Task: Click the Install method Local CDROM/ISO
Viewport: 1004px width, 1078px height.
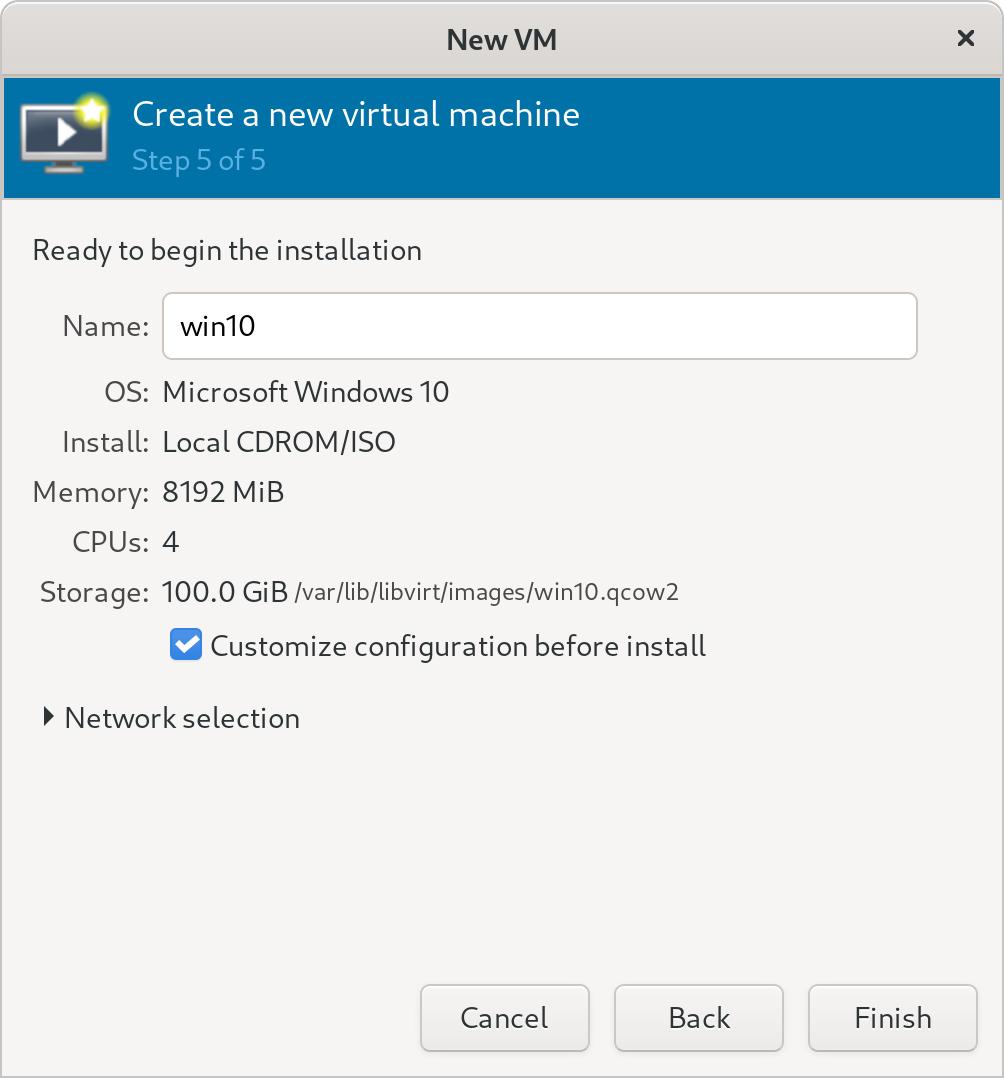Action: [279, 441]
